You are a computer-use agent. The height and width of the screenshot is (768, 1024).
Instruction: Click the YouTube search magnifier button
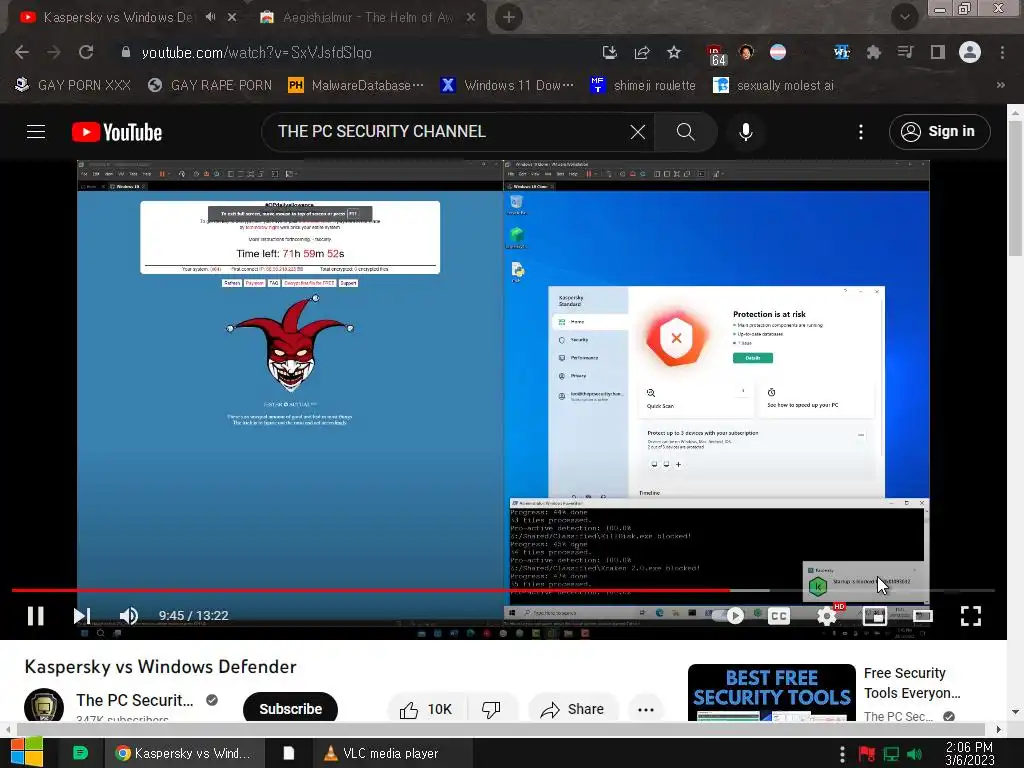pyautogui.click(x=685, y=132)
